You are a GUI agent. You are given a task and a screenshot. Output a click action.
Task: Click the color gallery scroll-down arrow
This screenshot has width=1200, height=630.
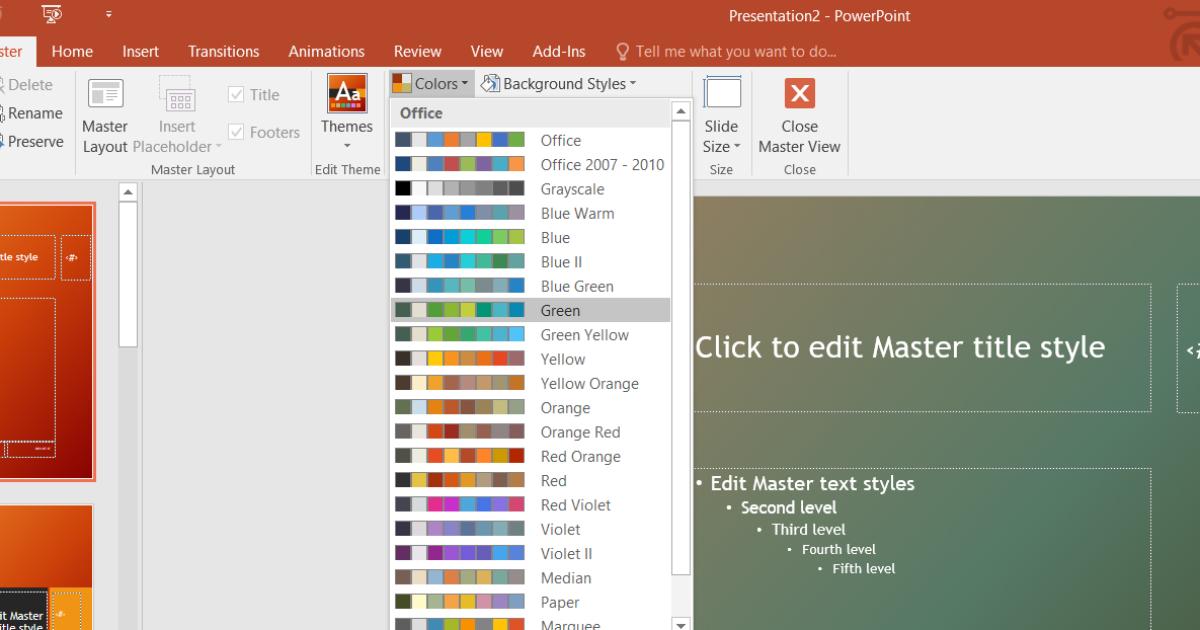[x=680, y=622]
